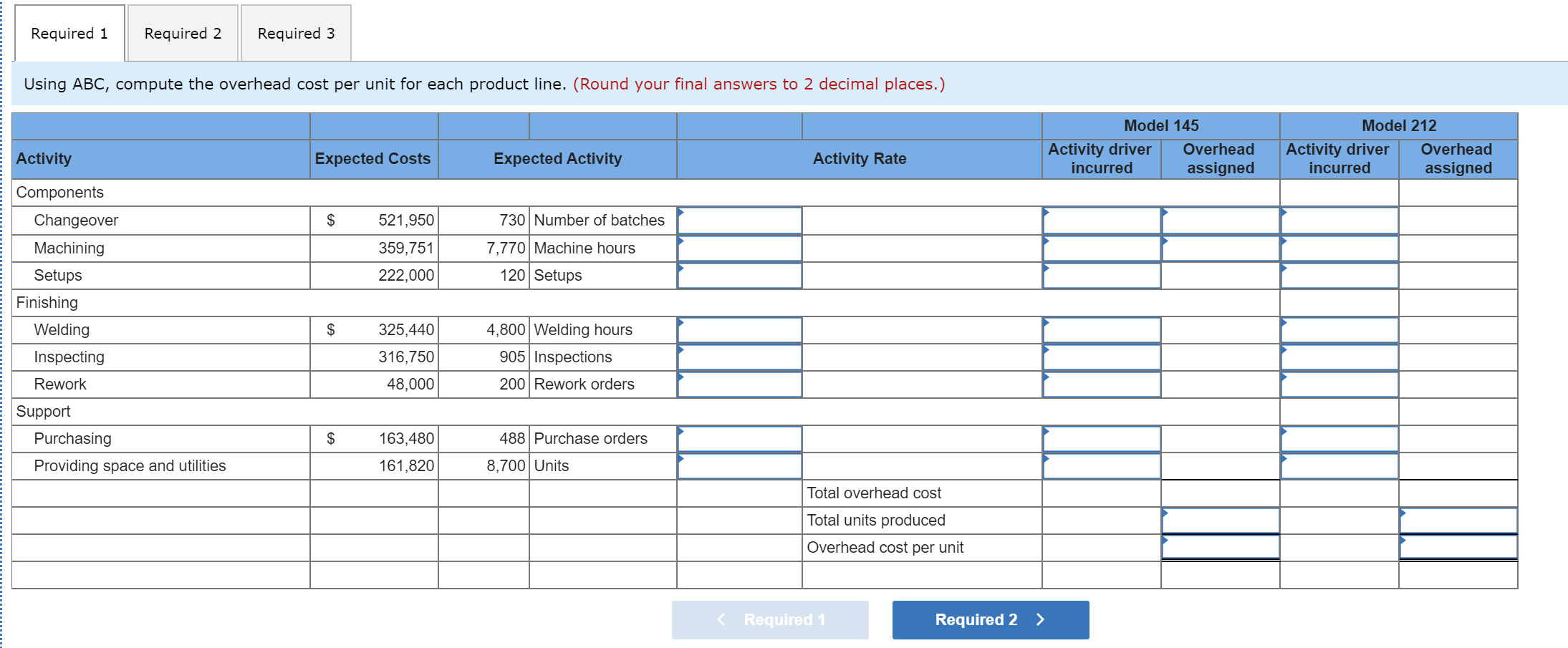Click the Changeover activity rate input field

(x=739, y=220)
